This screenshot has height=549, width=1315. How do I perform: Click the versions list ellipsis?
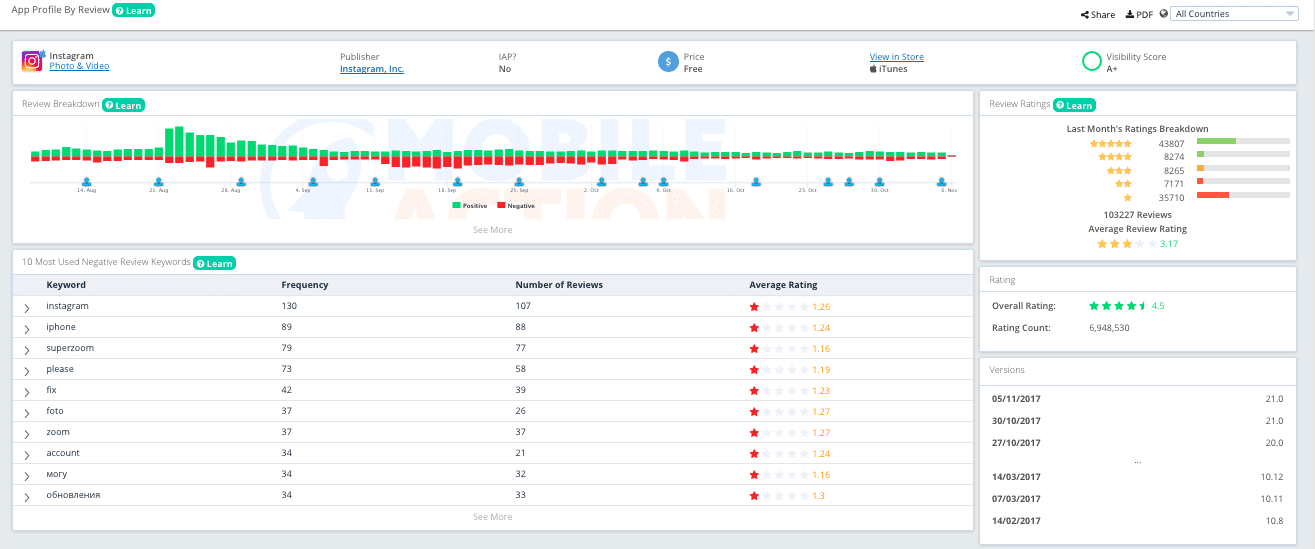pos(1138,462)
